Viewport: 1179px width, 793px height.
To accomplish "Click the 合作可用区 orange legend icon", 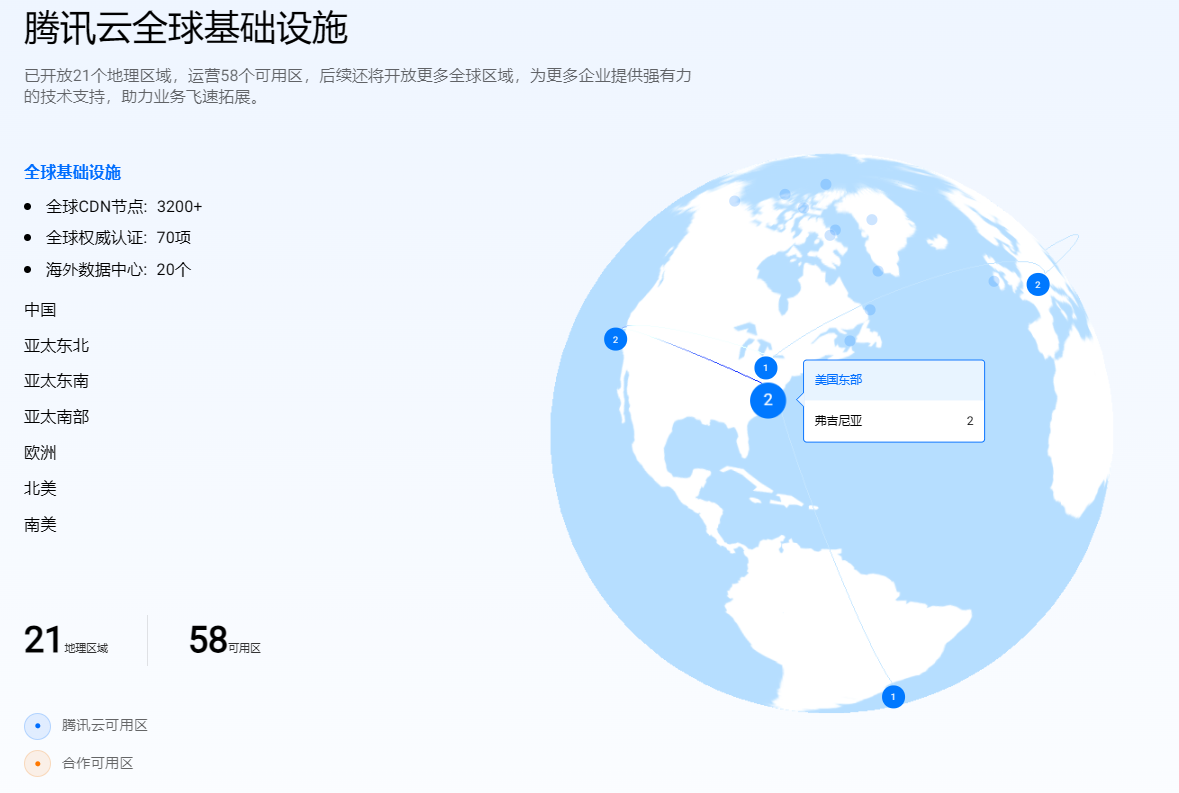I will 38,764.
